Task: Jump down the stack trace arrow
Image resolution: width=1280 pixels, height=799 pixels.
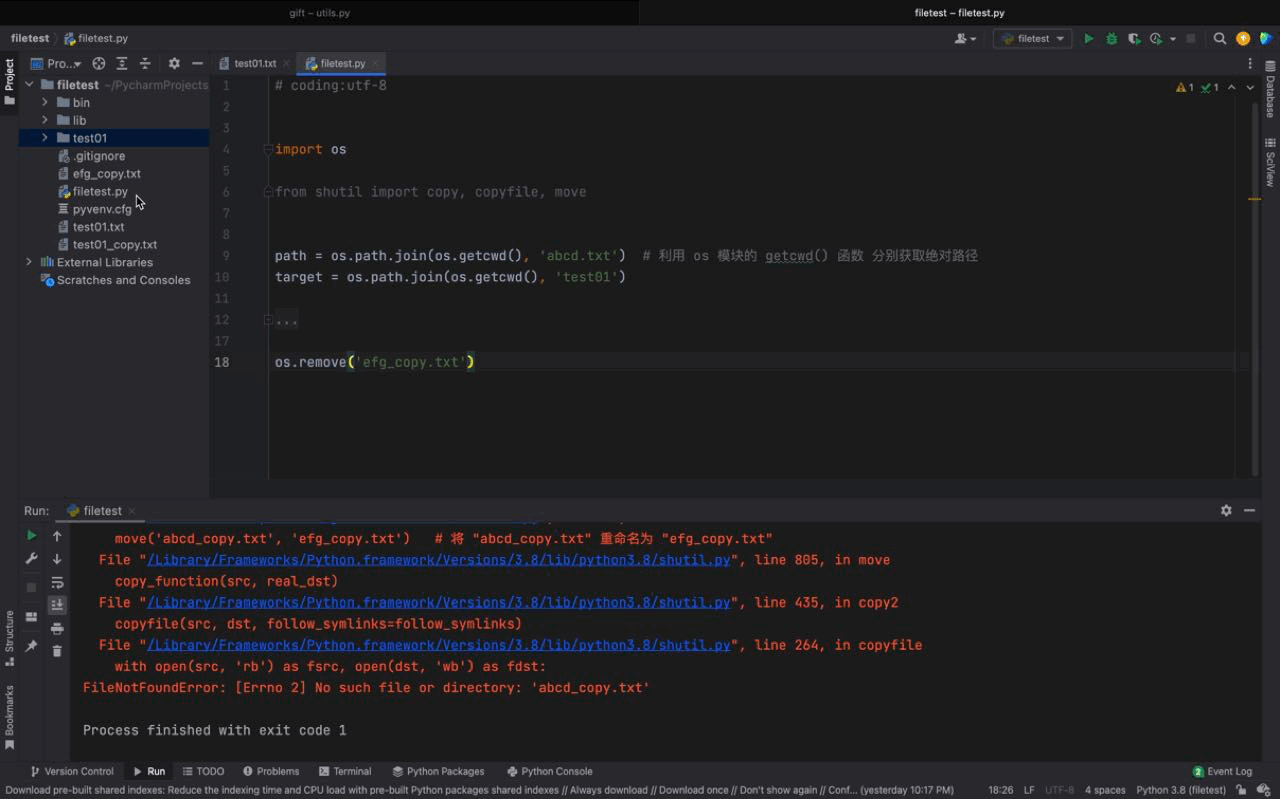Action: point(57,559)
